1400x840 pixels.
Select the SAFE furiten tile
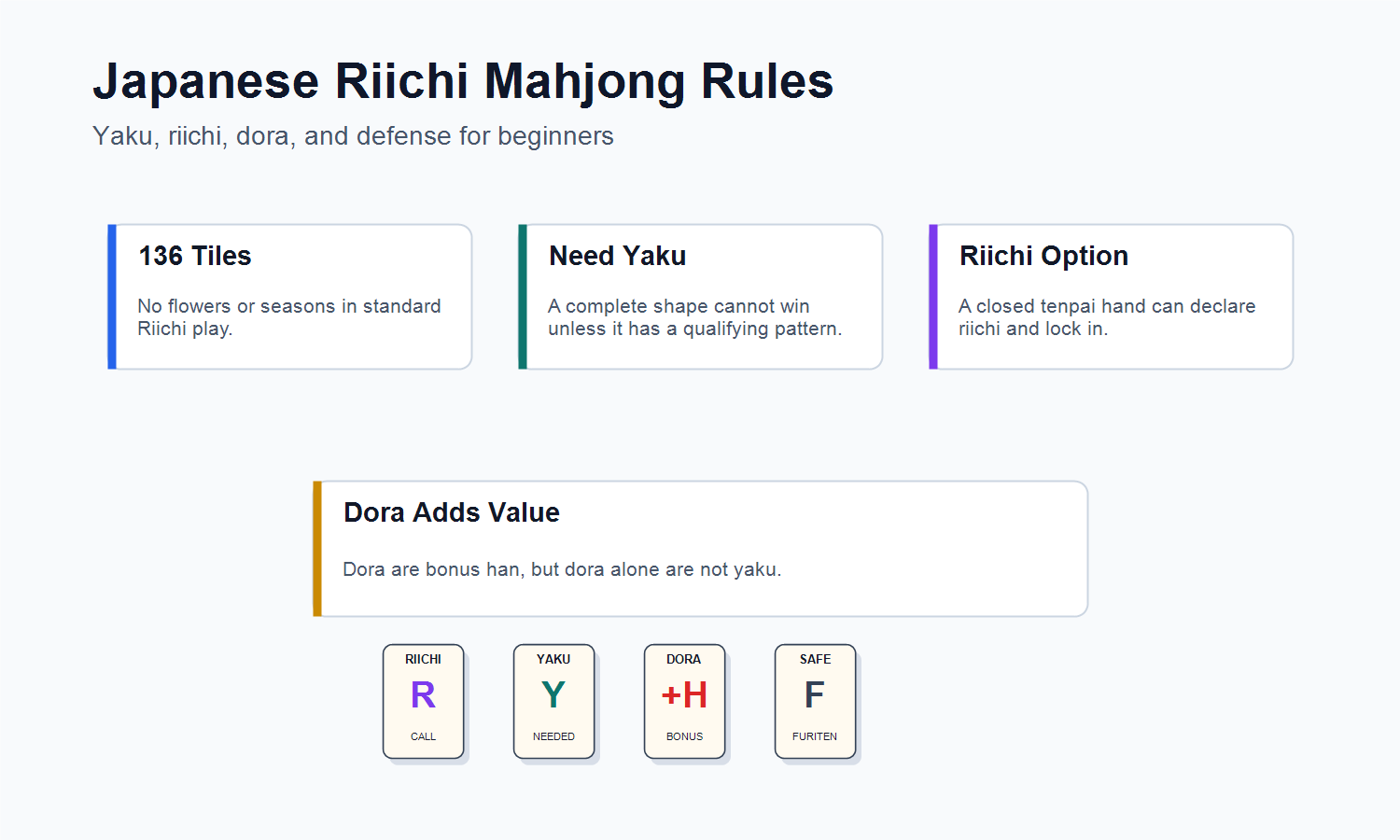tap(815, 701)
